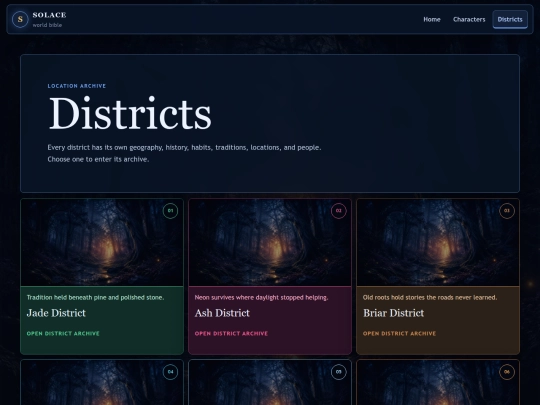The width and height of the screenshot is (540, 405).
Task: Open district archive for Briar District
Action: pos(399,333)
